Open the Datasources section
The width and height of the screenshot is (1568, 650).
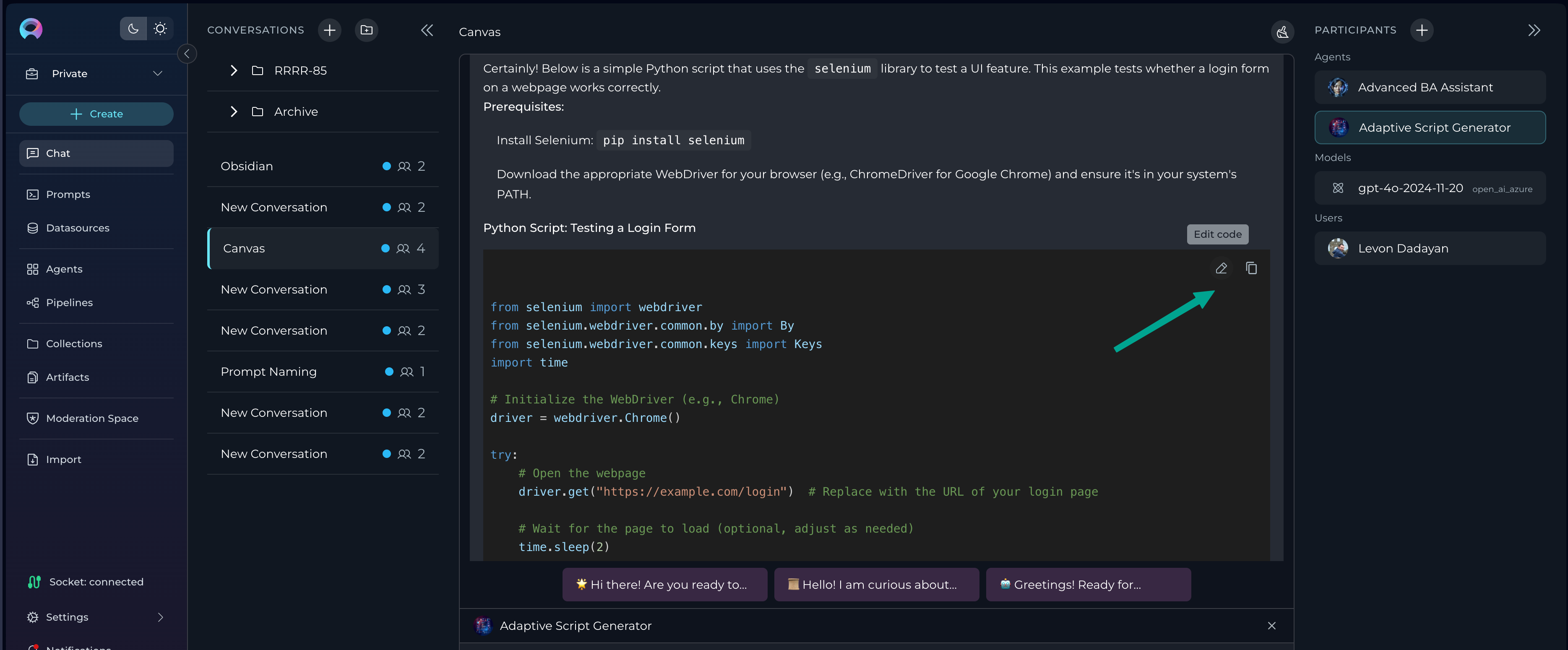coord(96,228)
